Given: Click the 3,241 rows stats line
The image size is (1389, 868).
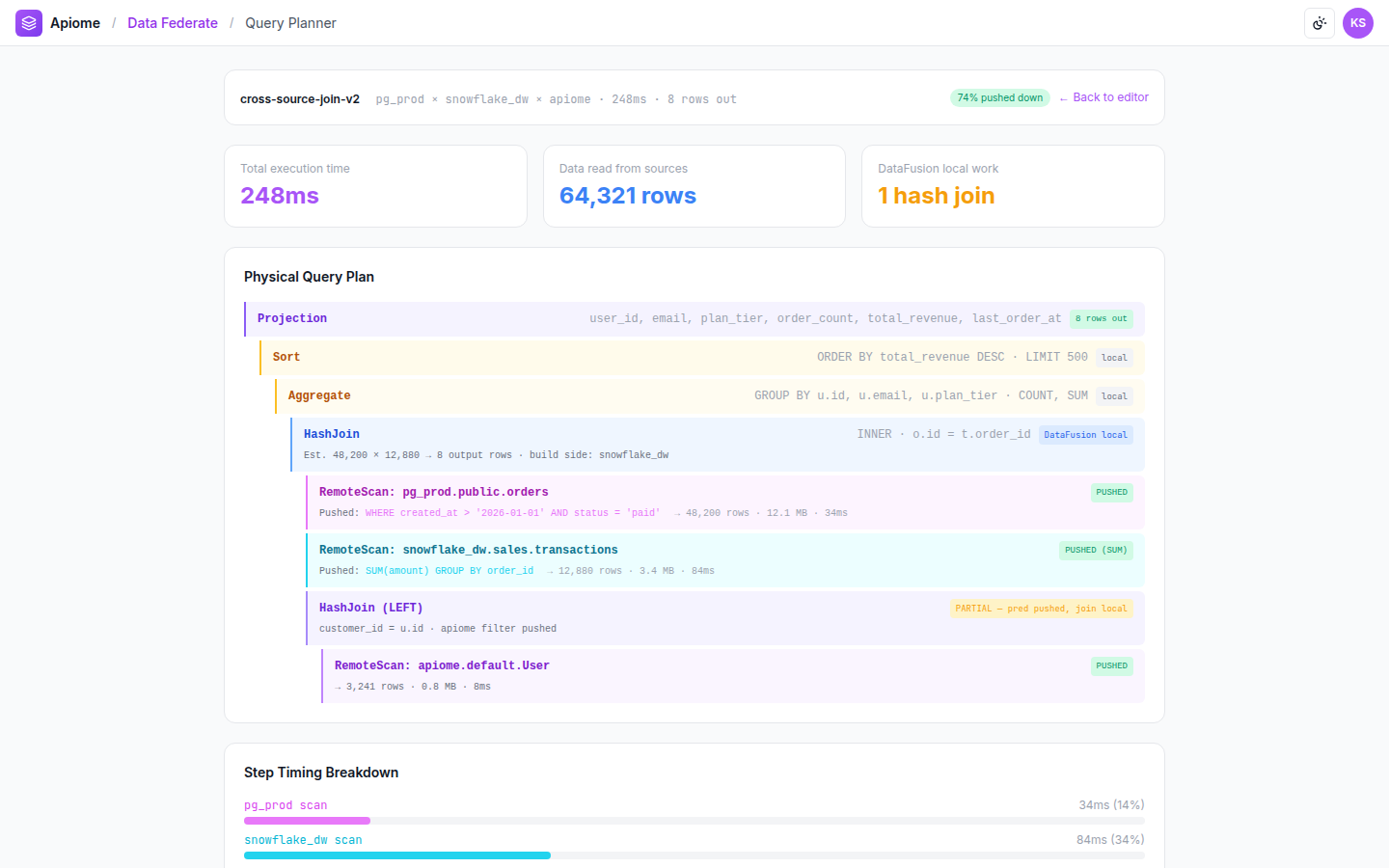Looking at the screenshot, I should pos(413,687).
